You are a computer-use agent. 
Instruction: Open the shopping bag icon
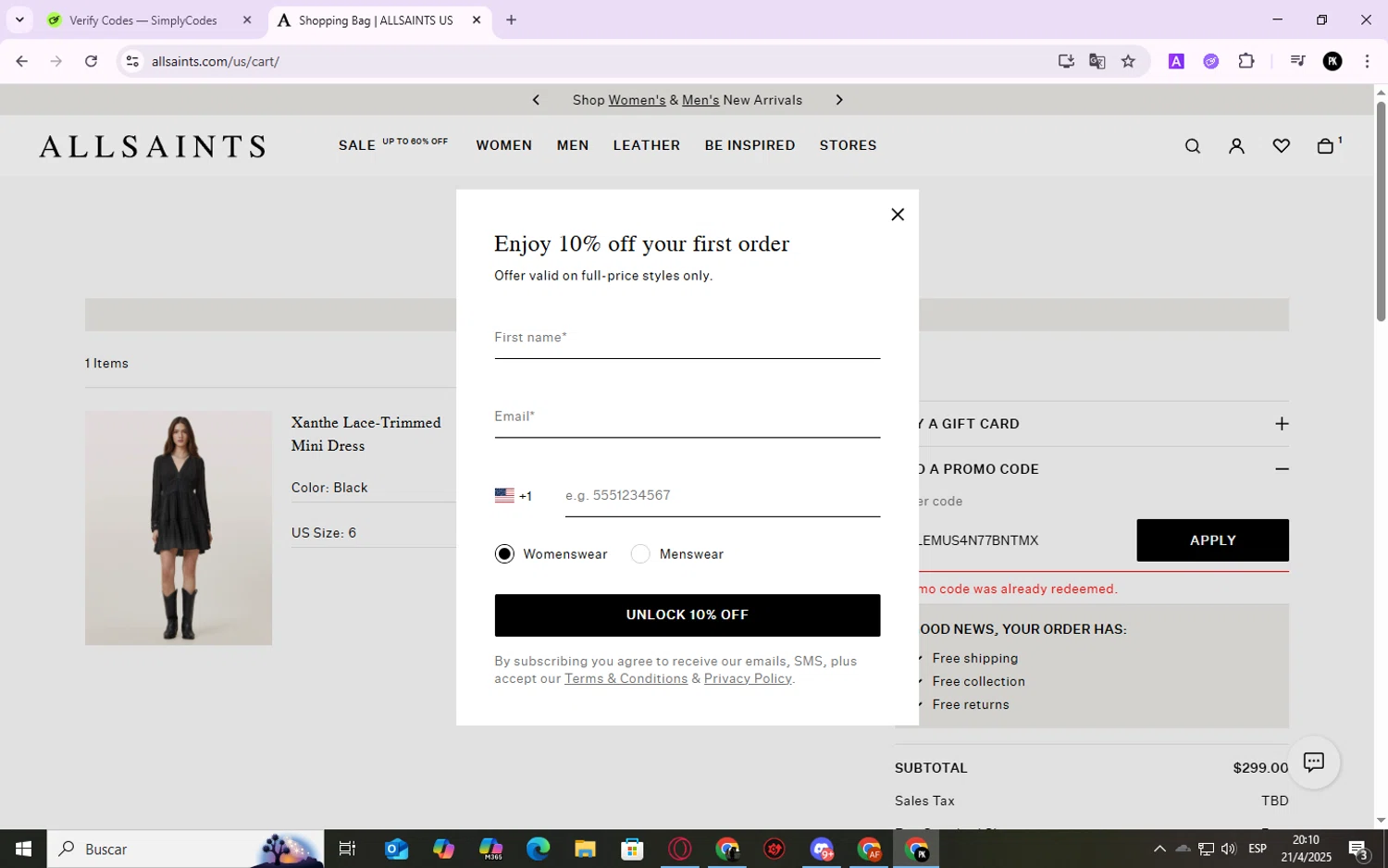click(1325, 146)
